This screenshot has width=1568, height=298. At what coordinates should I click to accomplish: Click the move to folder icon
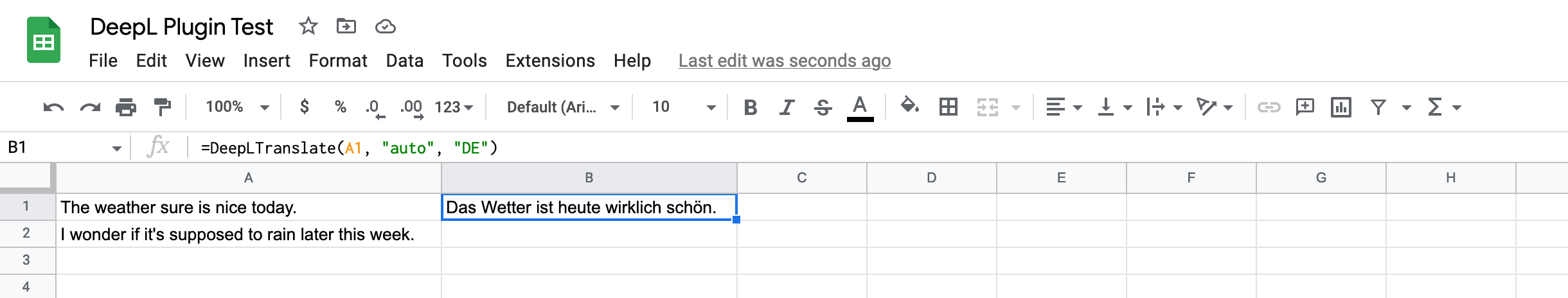point(346,26)
